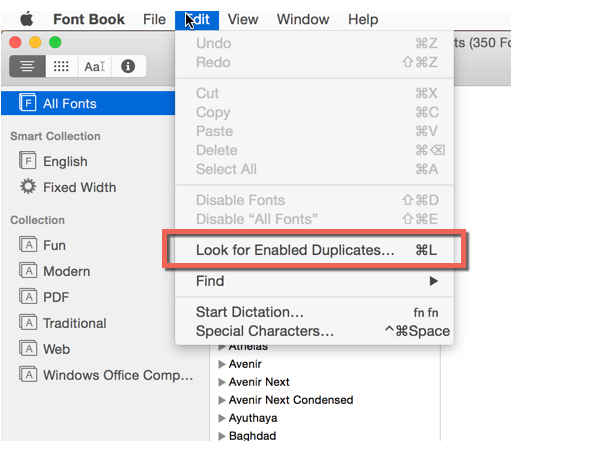This screenshot has width=597, height=469.
Task: Select the Windows Office Comp... collection
Action: 118,375
